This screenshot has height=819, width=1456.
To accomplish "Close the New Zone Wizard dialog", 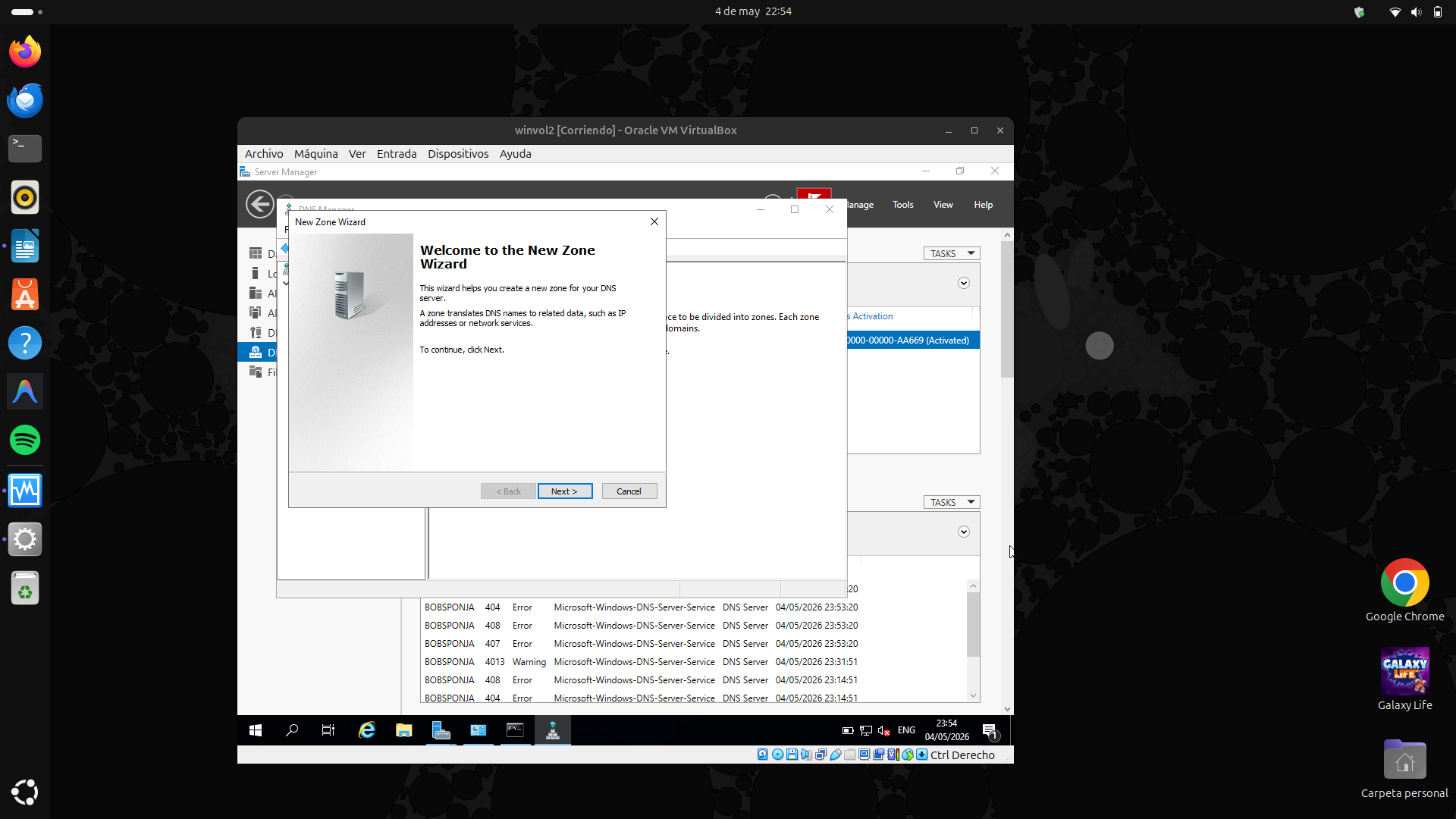I will 654,221.
